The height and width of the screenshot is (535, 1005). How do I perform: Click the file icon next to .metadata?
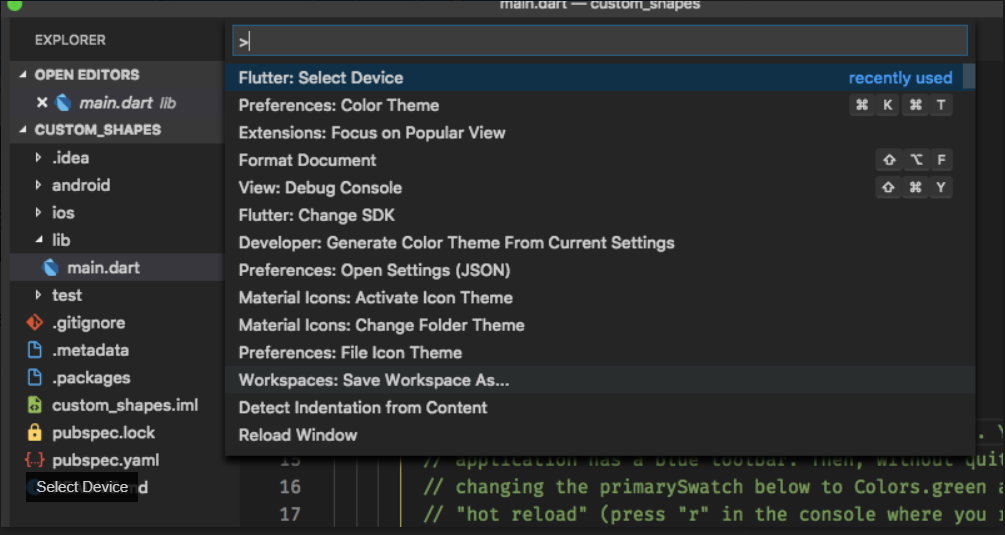coord(35,350)
